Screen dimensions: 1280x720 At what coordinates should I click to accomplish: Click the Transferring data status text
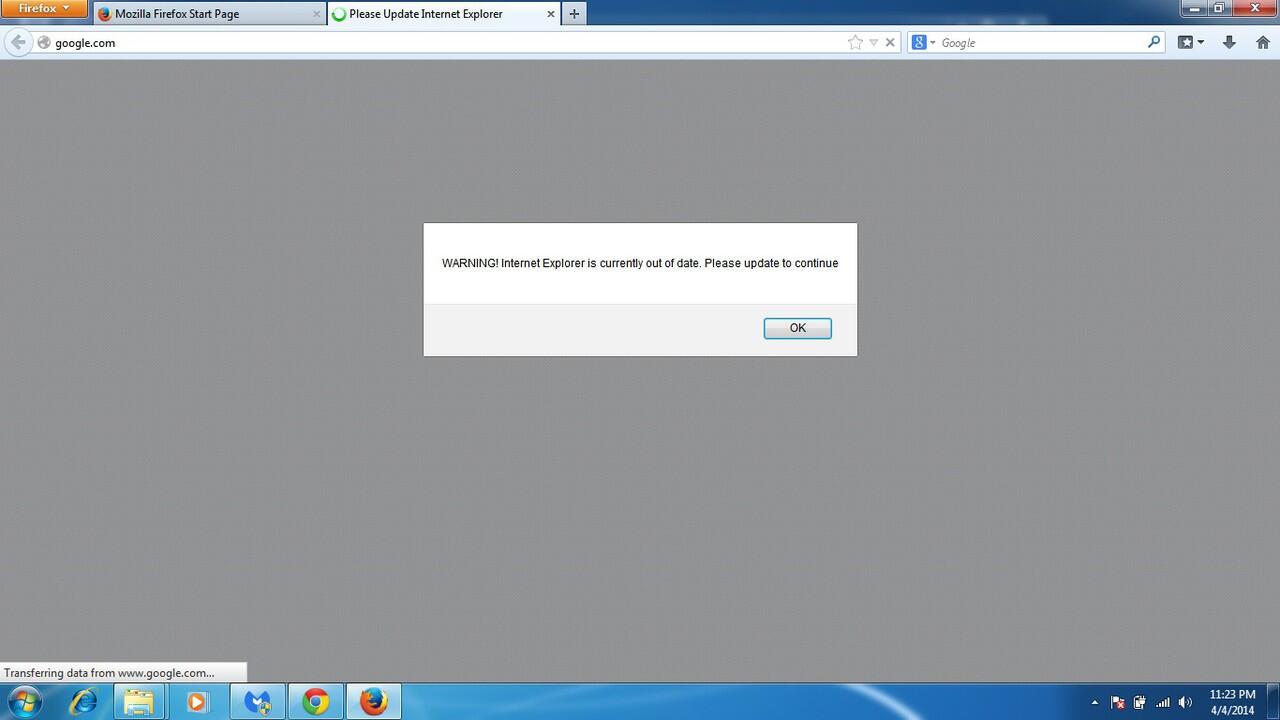(109, 673)
